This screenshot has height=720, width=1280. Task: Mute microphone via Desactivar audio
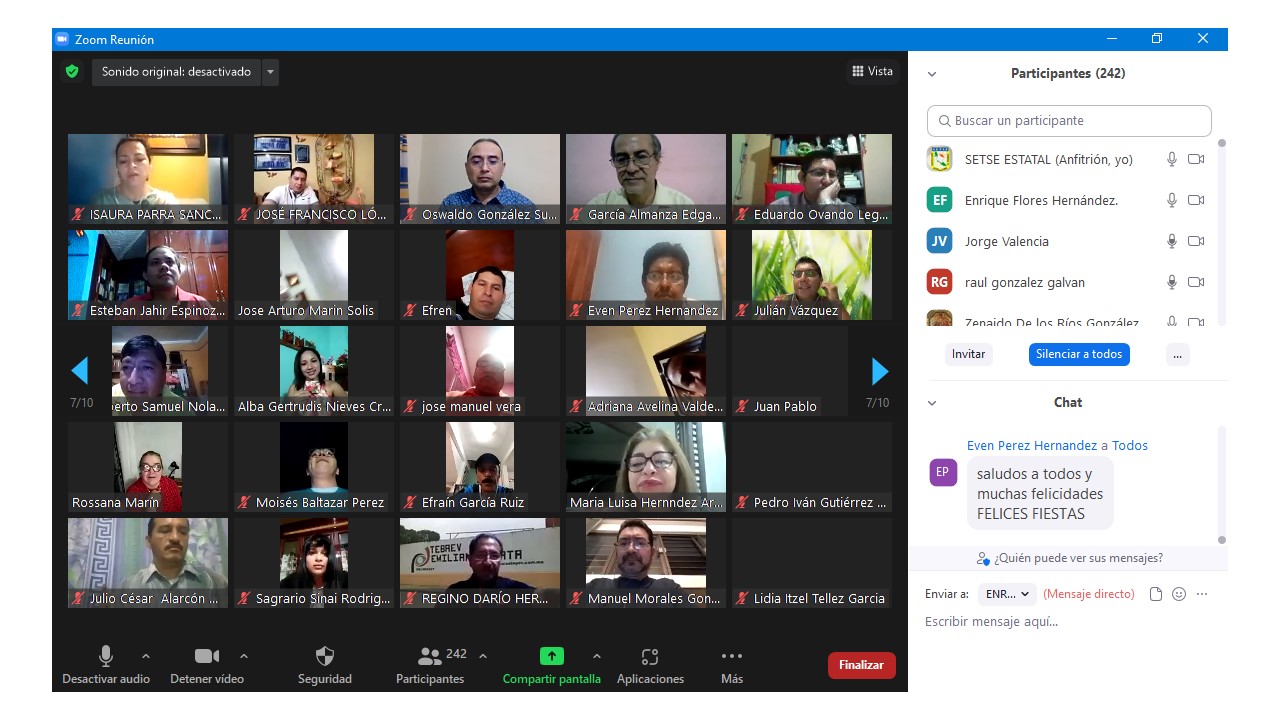[106, 666]
